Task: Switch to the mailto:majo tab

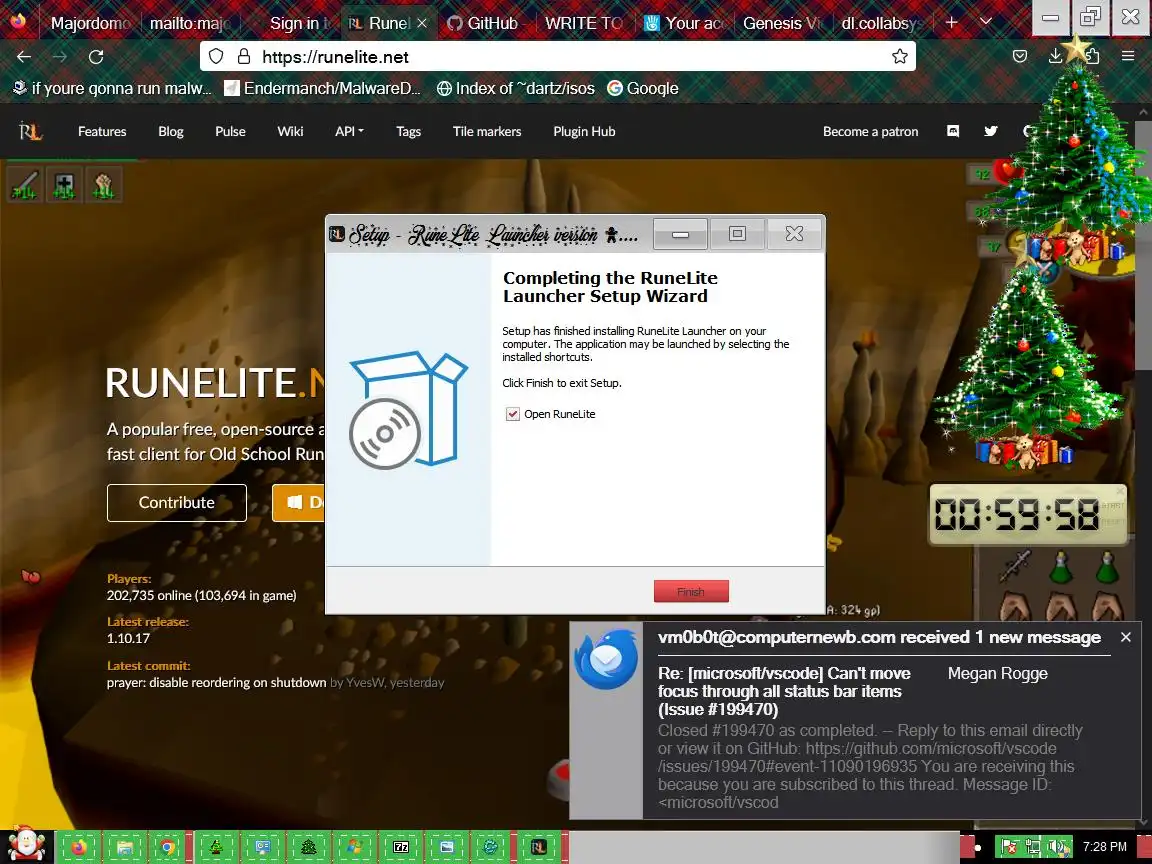Action: point(190,23)
